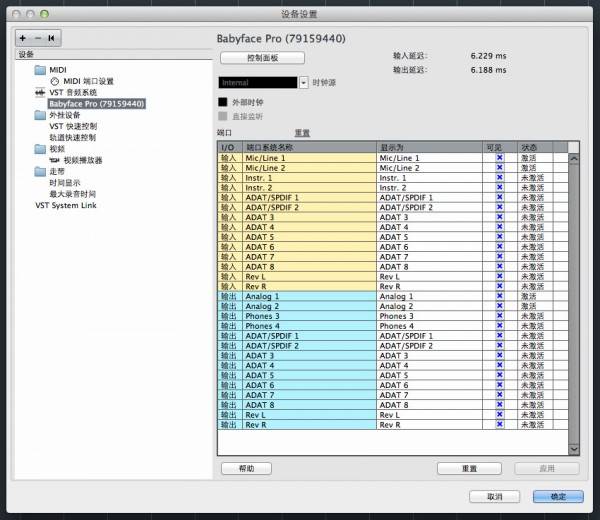Click the 取消 cancel button

click(494, 497)
